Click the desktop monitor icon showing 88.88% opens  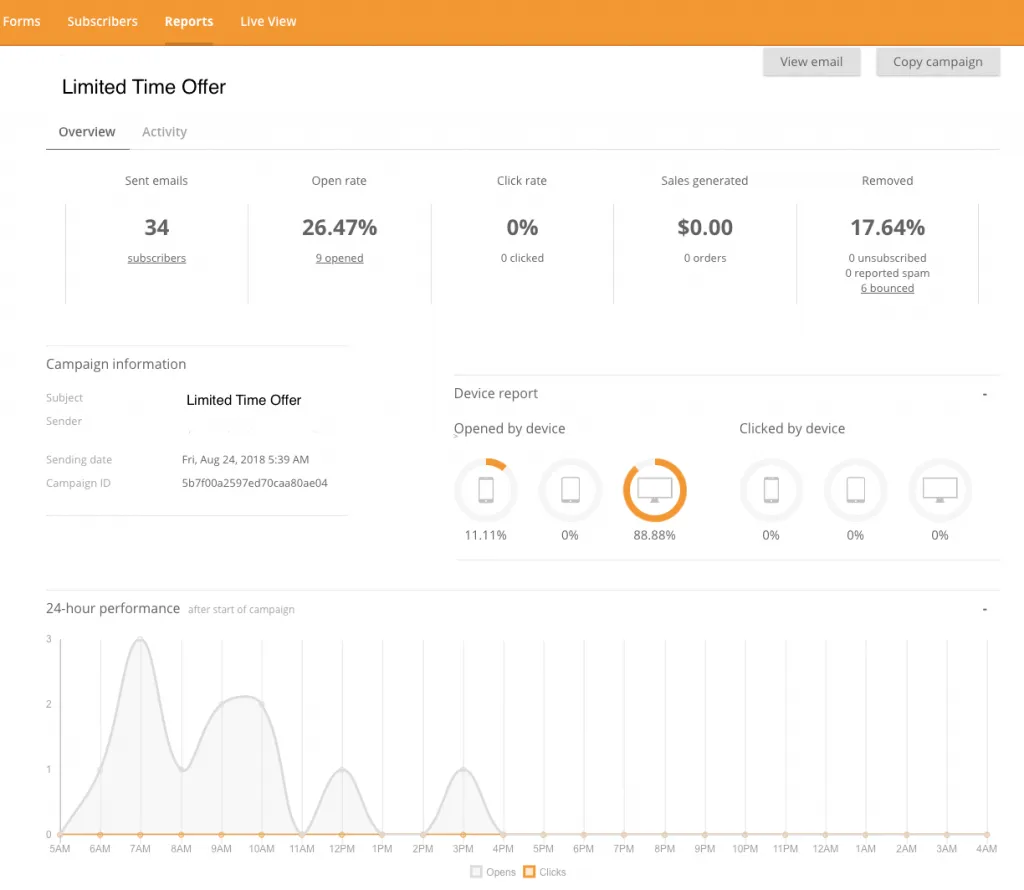point(654,490)
